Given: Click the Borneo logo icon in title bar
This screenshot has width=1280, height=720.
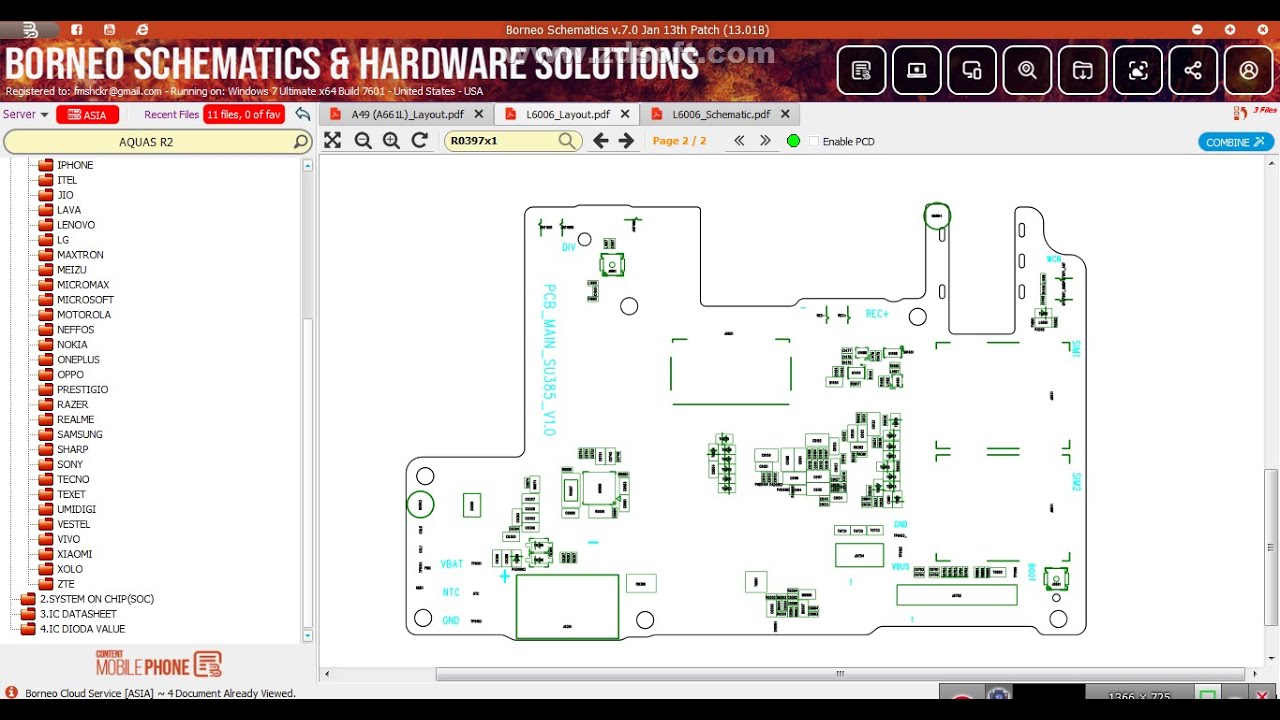Looking at the screenshot, I should [31, 30].
